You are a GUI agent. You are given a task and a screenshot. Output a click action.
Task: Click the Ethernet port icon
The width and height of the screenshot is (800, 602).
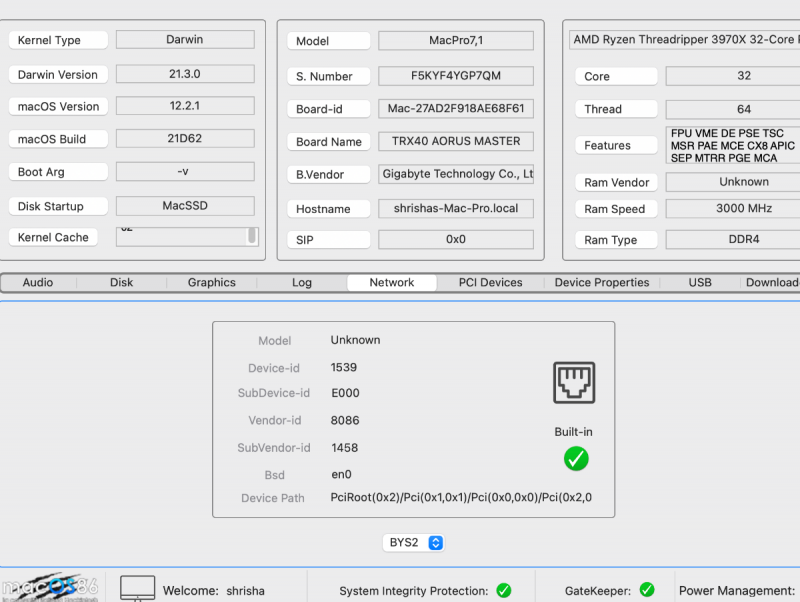click(574, 383)
